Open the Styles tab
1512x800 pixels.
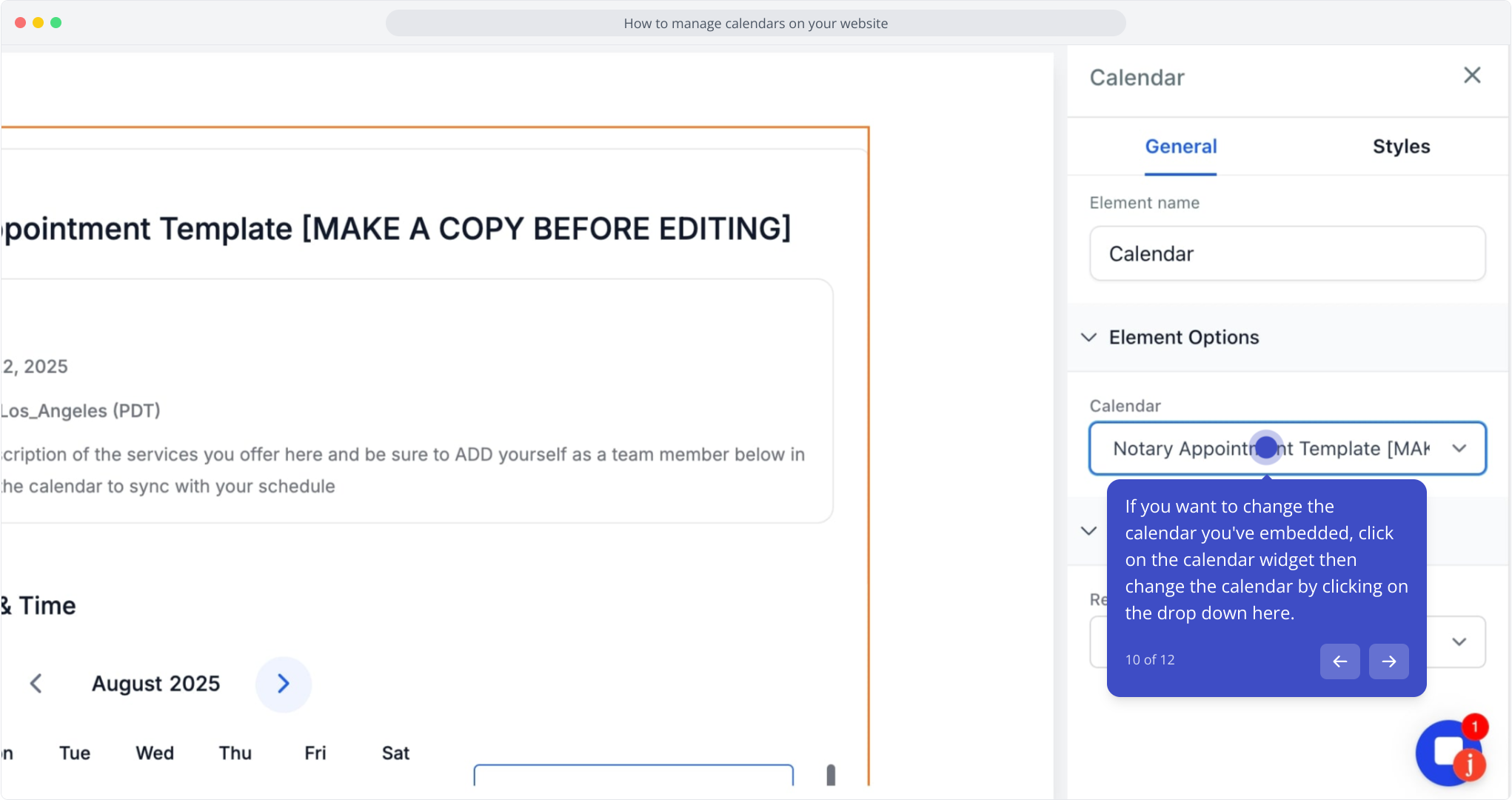coord(1401,147)
